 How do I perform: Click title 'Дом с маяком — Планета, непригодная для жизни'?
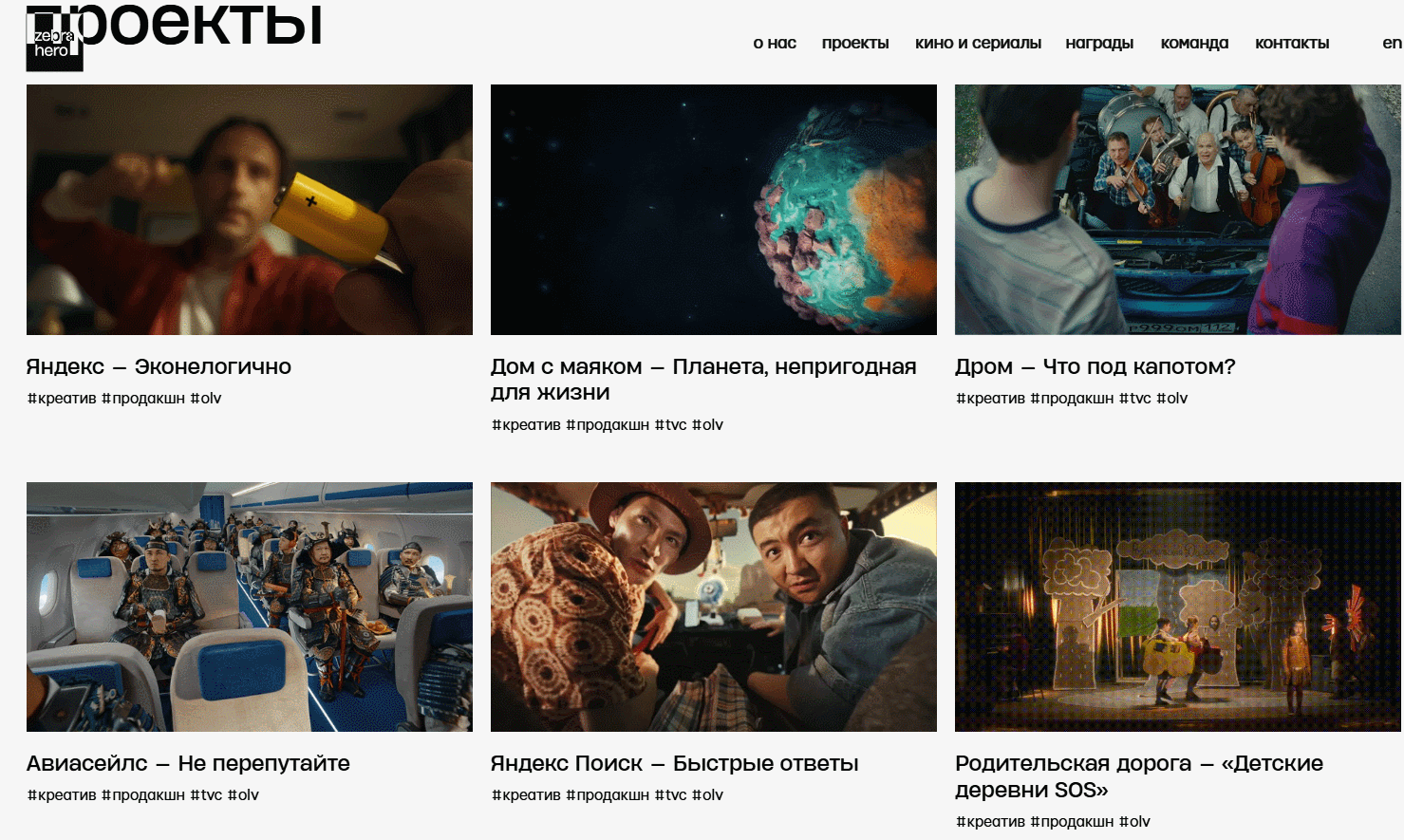point(703,380)
